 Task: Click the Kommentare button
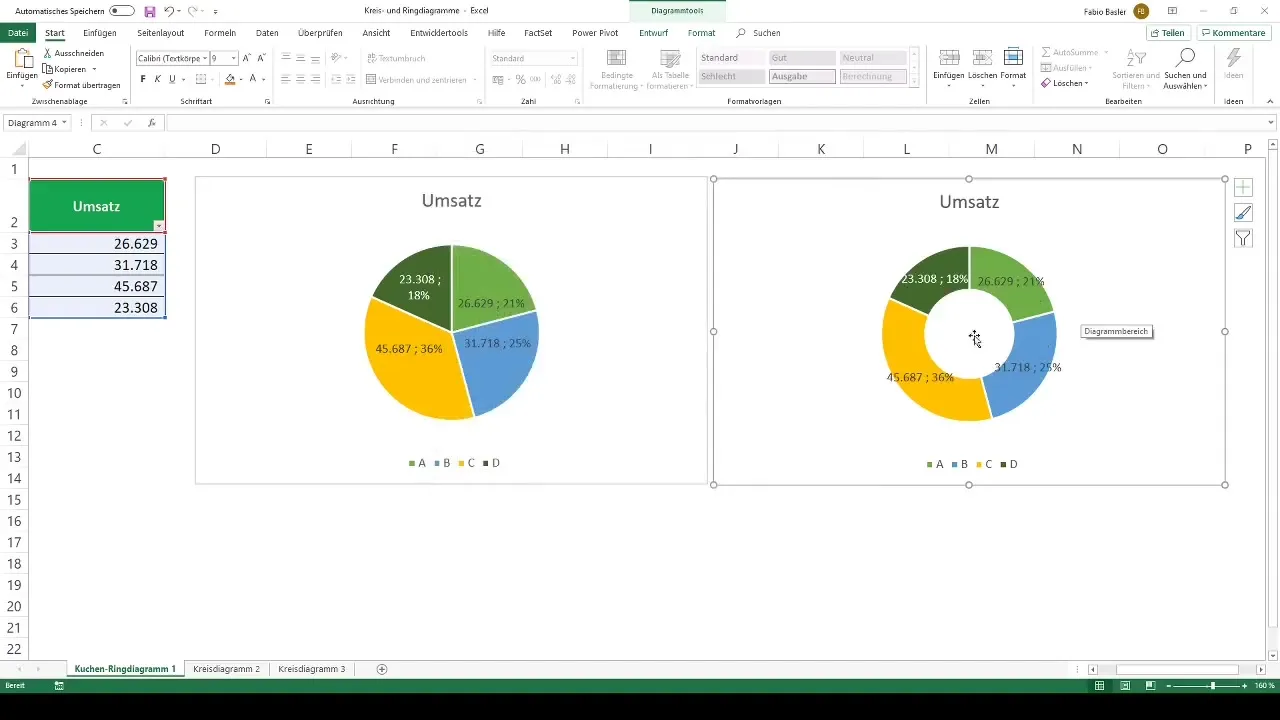point(1233,33)
